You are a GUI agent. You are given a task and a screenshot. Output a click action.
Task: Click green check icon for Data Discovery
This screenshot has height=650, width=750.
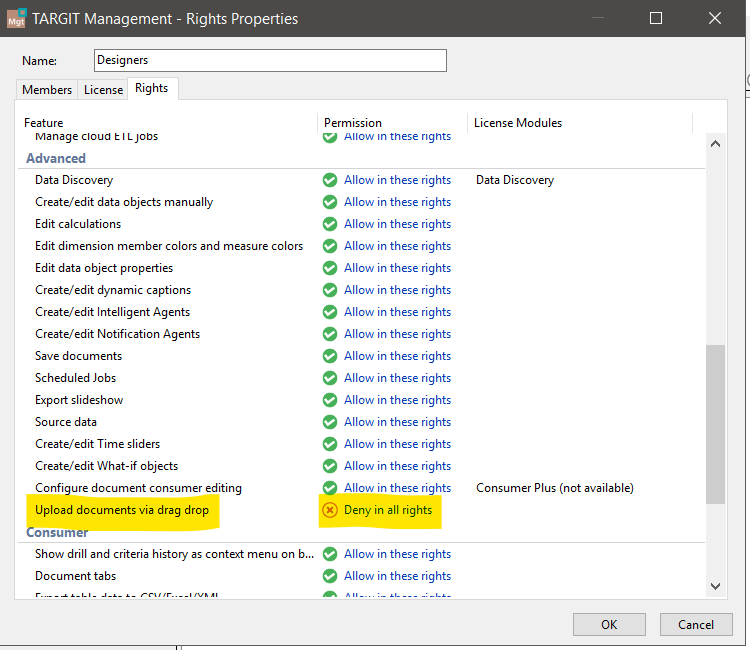[x=330, y=180]
